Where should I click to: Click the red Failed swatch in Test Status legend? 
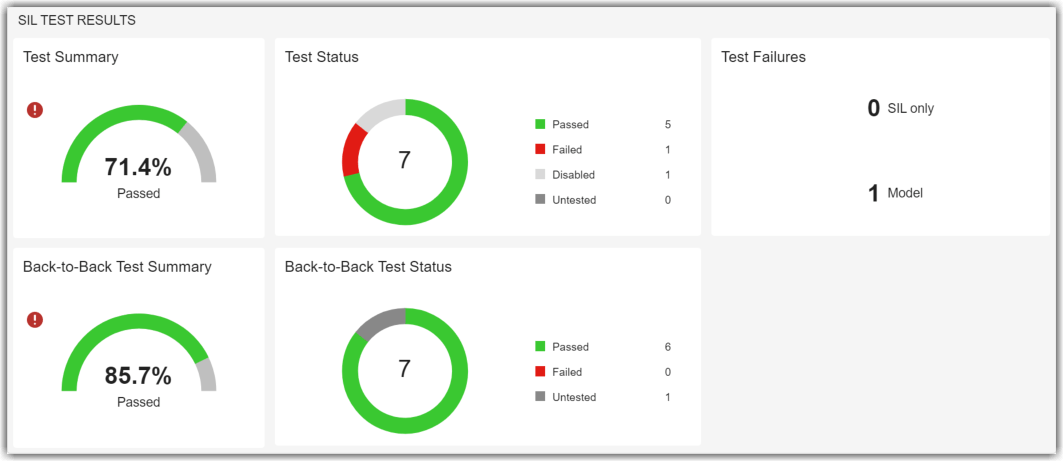pyautogui.click(x=540, y=150)
